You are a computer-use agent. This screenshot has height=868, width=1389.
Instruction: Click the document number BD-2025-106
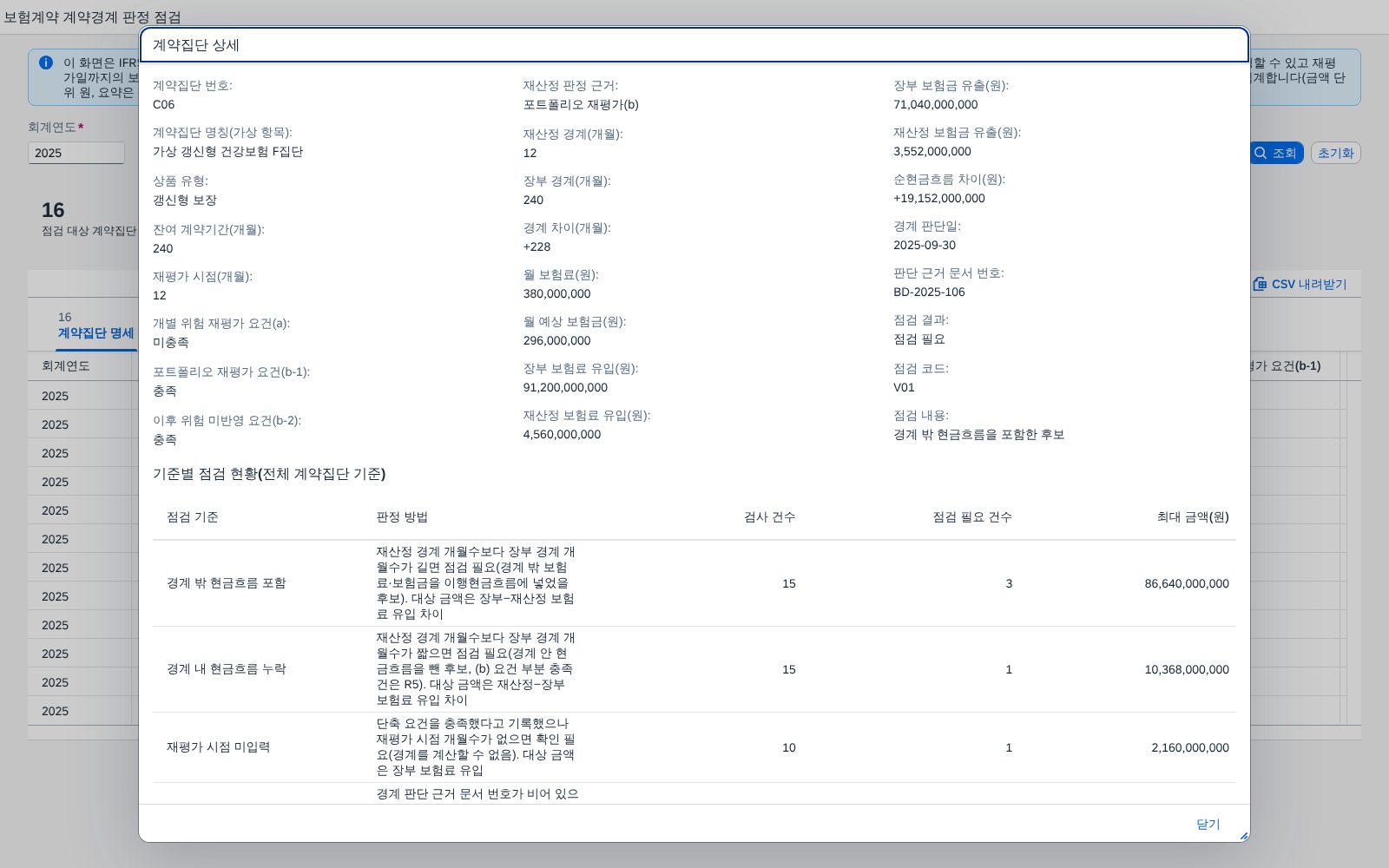(x=929, y=292)
